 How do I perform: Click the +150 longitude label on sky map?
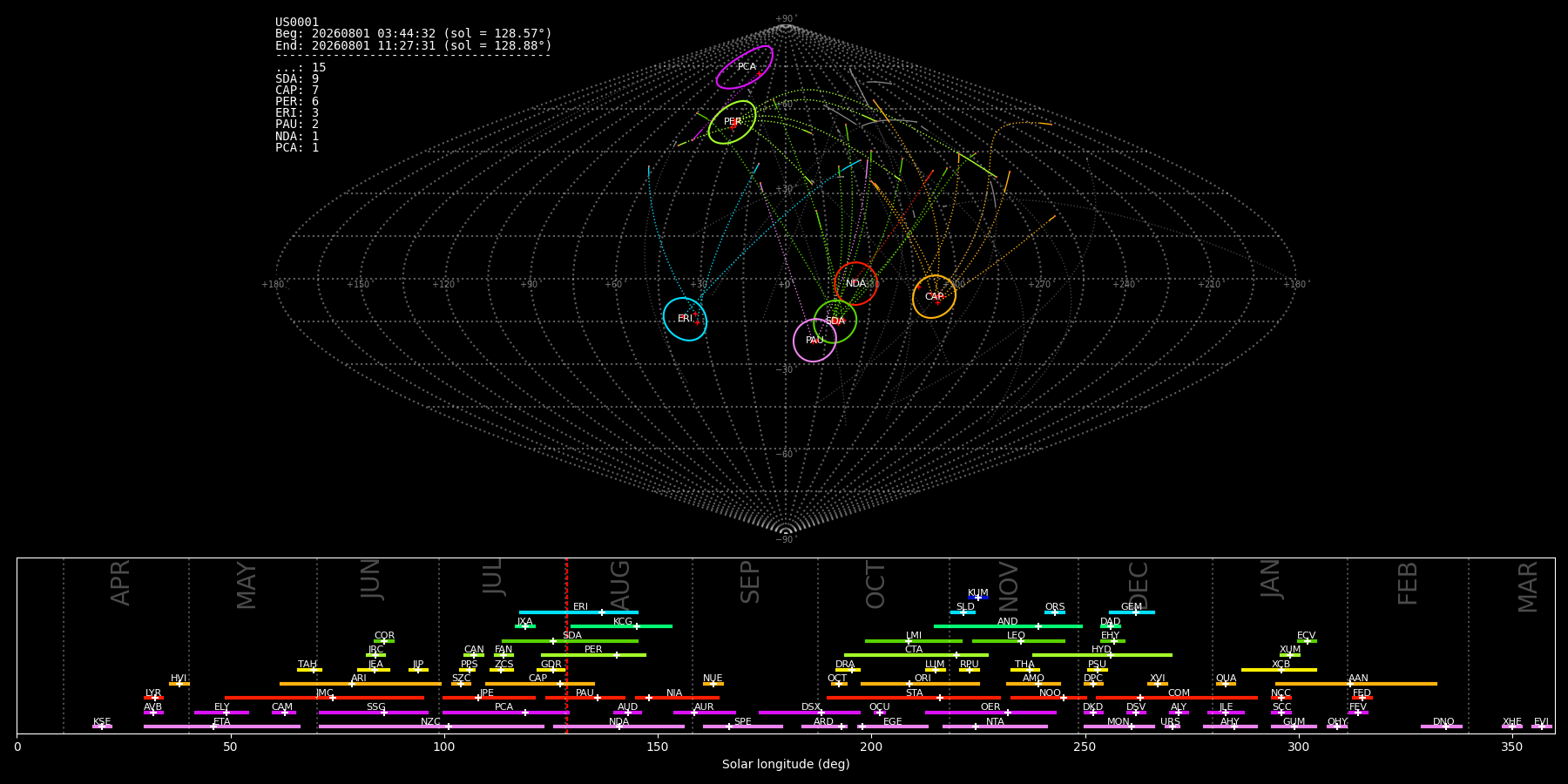(358, 285)
